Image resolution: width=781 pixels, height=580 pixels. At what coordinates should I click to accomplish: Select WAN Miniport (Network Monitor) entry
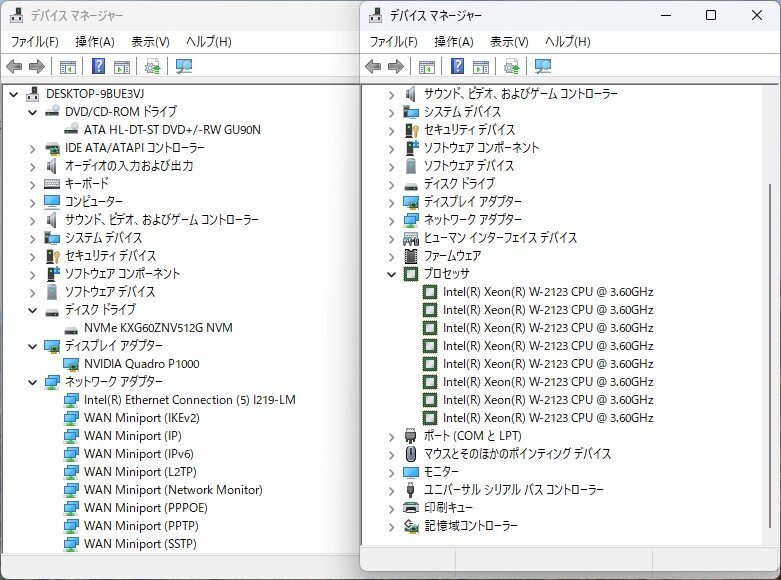(173, 489)
